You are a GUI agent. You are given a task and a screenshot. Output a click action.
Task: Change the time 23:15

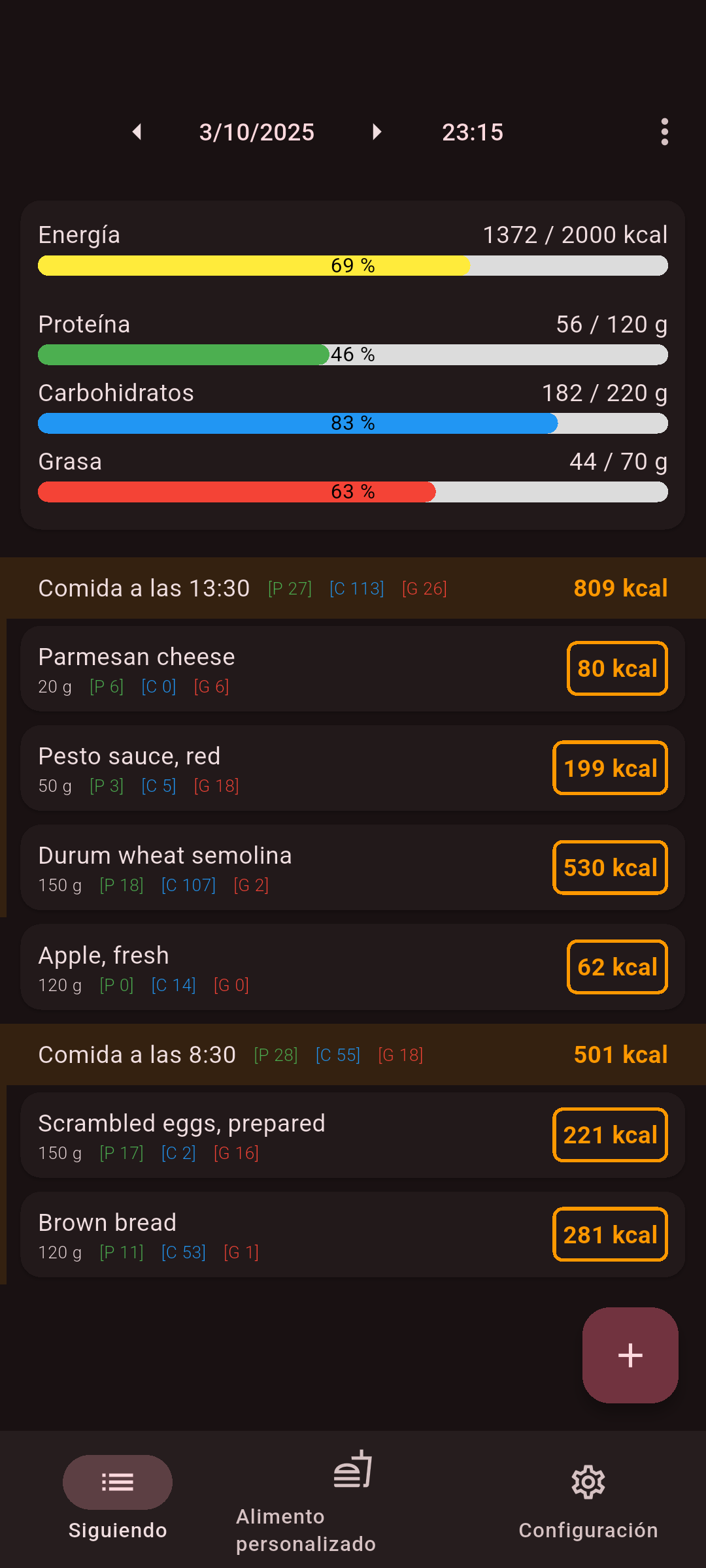click(x=473, y=132)
